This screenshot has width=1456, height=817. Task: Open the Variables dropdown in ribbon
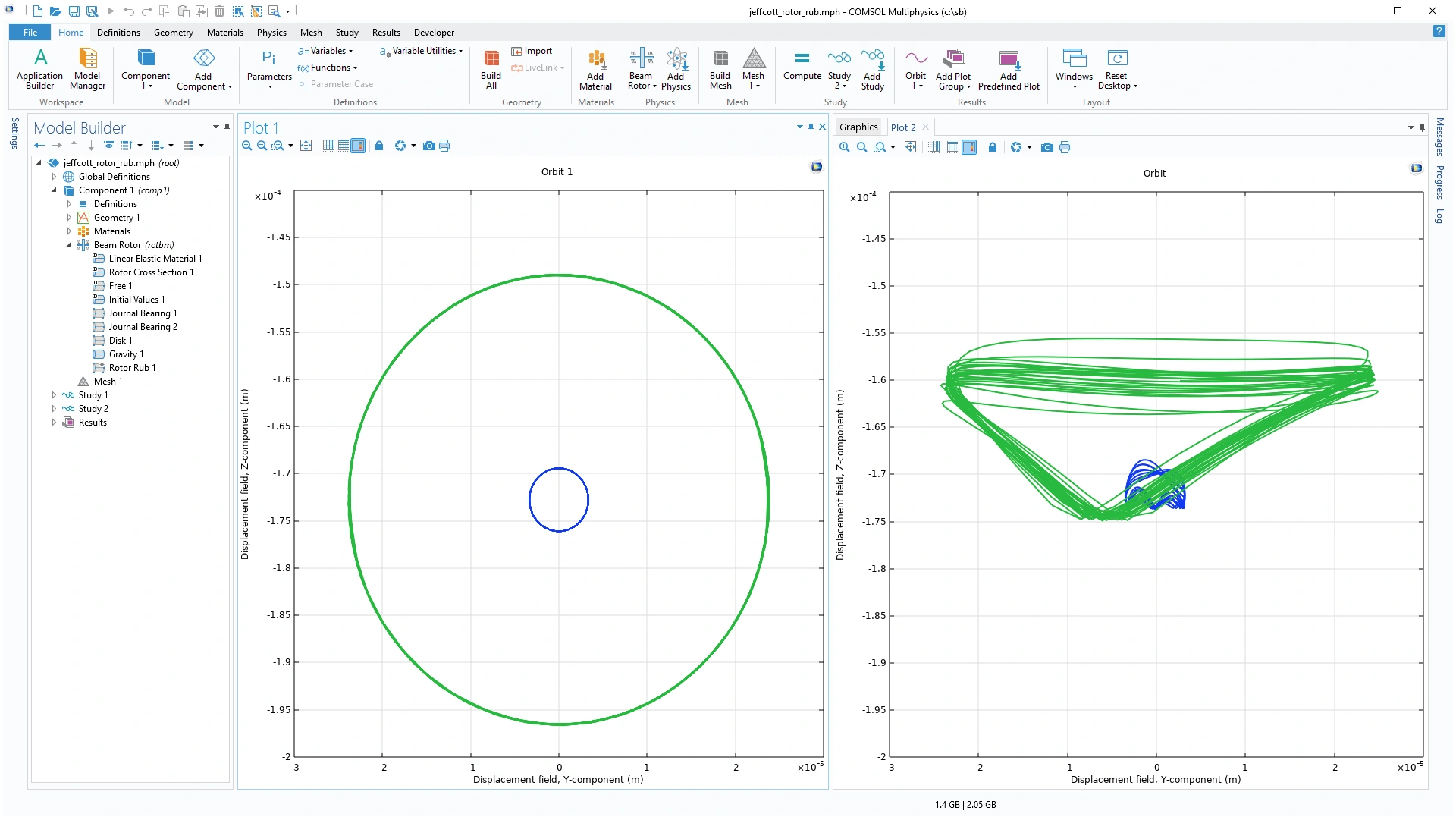pyautogui.click(x=326, y=51)
